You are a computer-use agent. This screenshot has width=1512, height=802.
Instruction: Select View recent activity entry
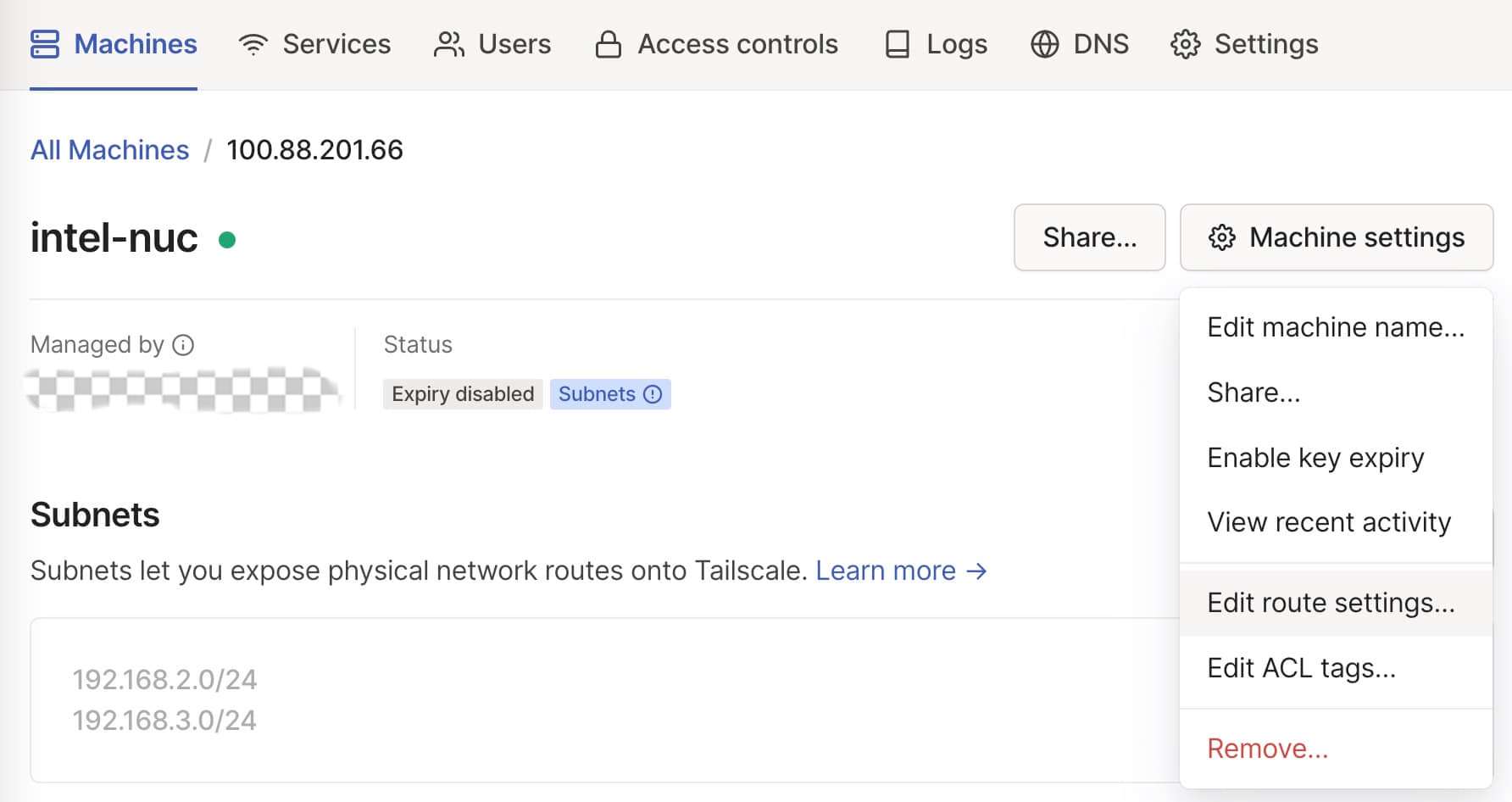1335,522
